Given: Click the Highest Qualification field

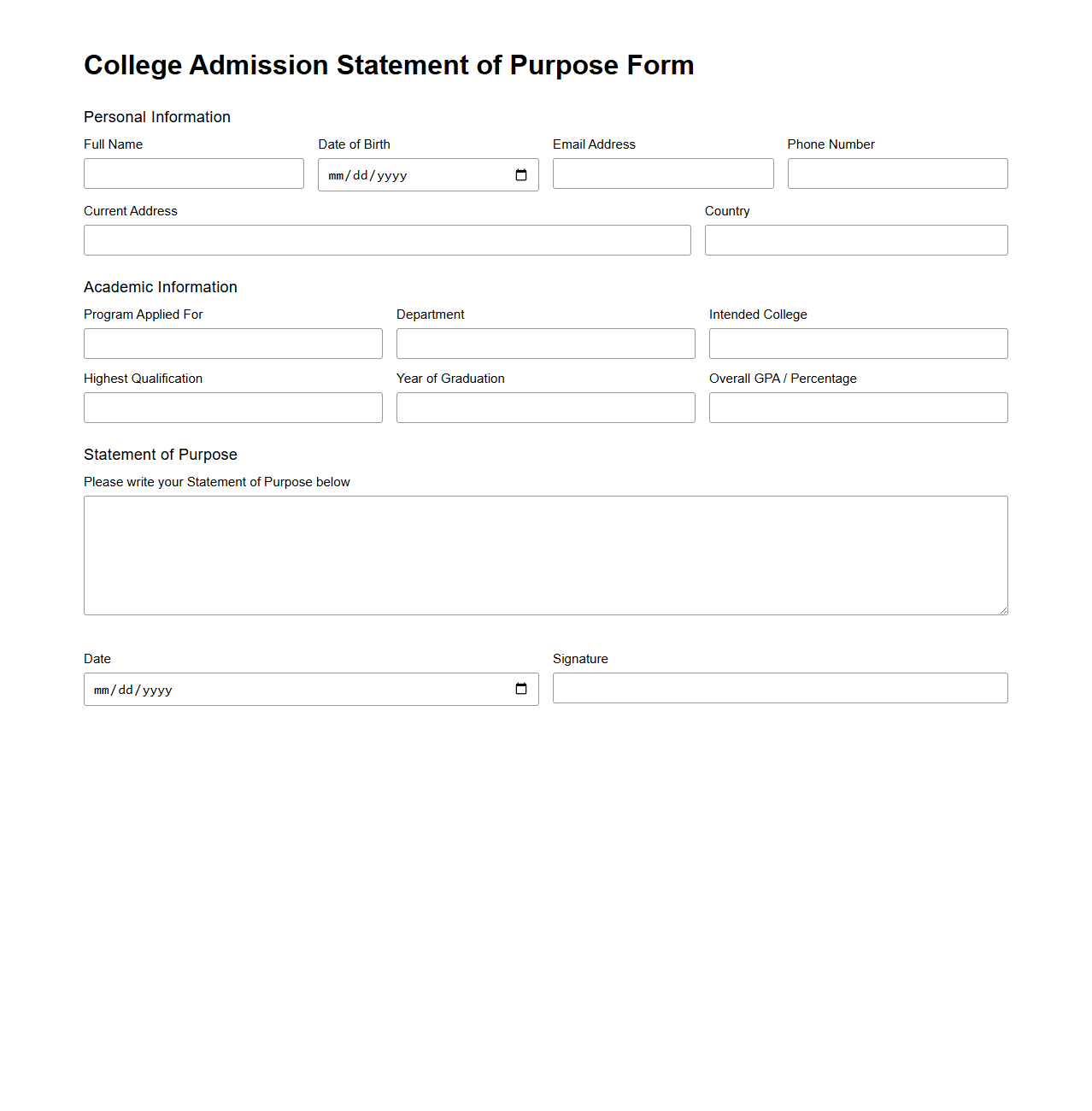Looking at the screenshot, I should 232,407.
